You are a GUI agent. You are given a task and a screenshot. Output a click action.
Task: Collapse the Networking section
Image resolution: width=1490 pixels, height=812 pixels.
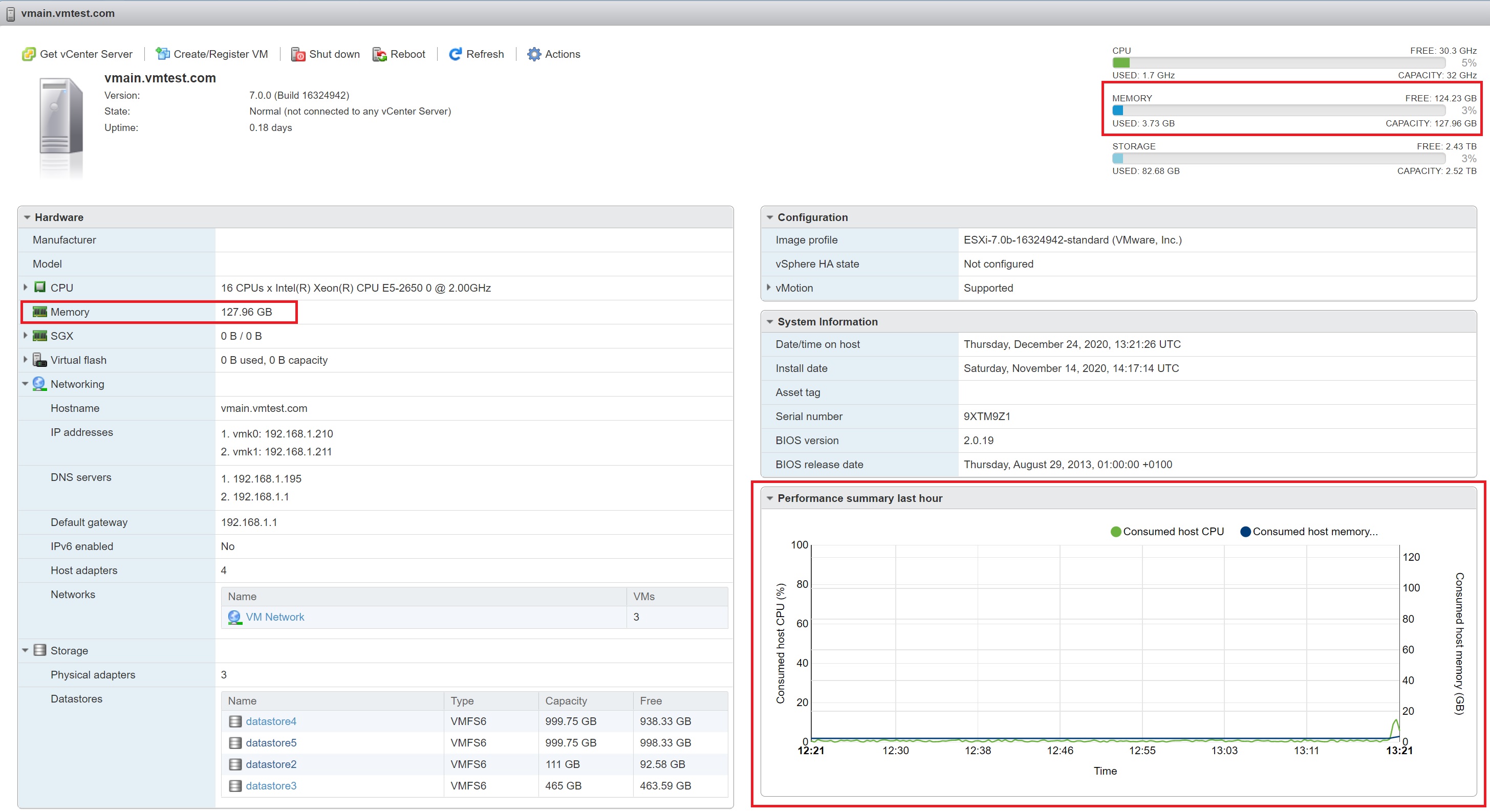[26, 384]
